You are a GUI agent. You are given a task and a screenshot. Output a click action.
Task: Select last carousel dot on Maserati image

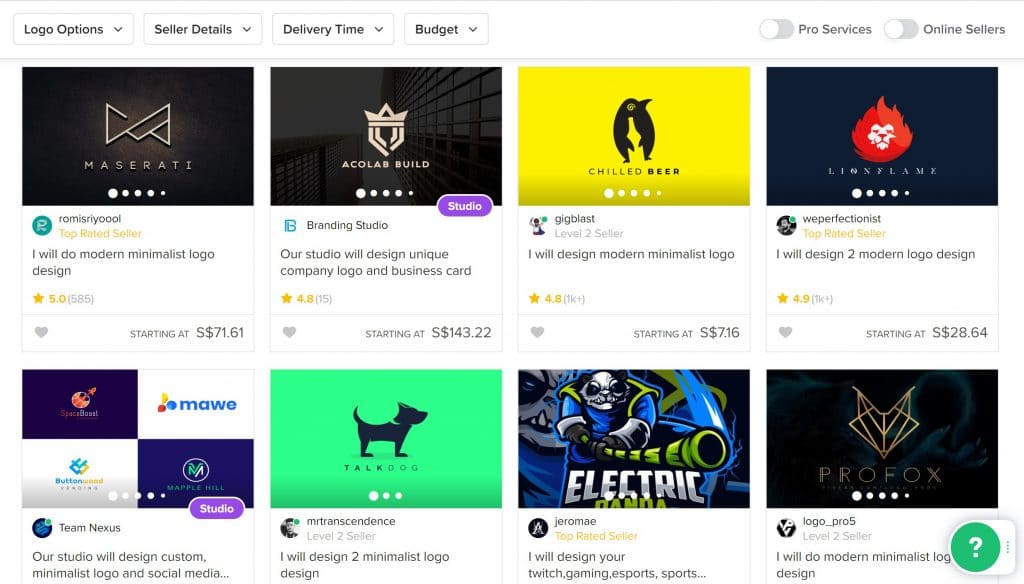point(163,193)
